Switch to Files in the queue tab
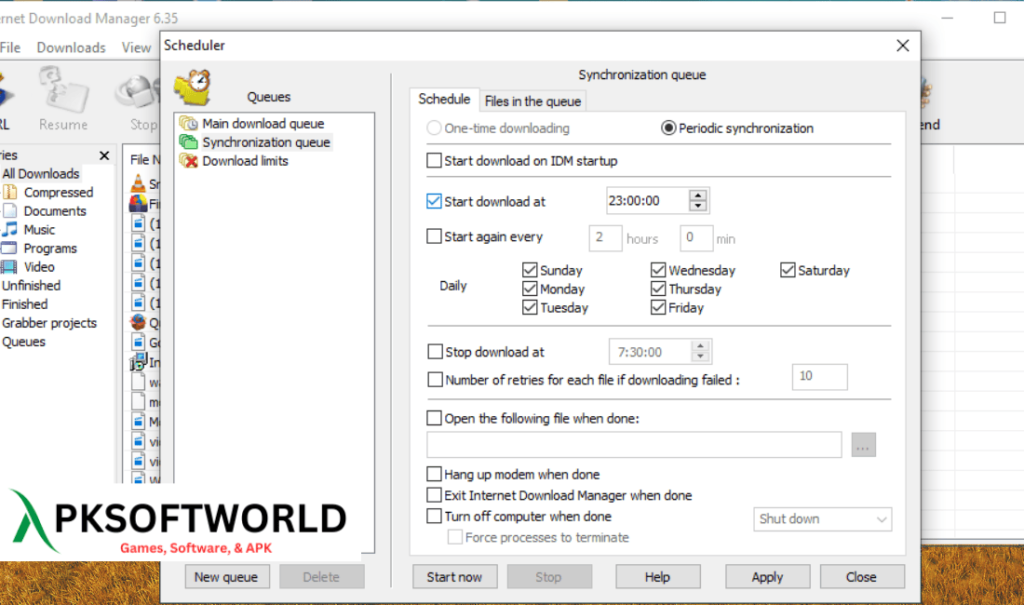The image size is (1024, 605). pyautogui.click(x=532, y=101)
